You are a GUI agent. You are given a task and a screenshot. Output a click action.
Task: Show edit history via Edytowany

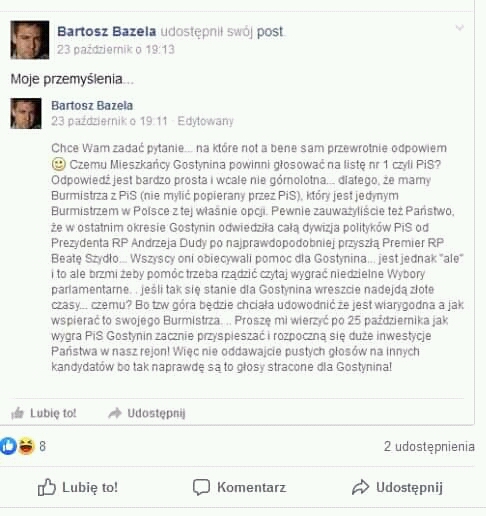tap(205, 121)
